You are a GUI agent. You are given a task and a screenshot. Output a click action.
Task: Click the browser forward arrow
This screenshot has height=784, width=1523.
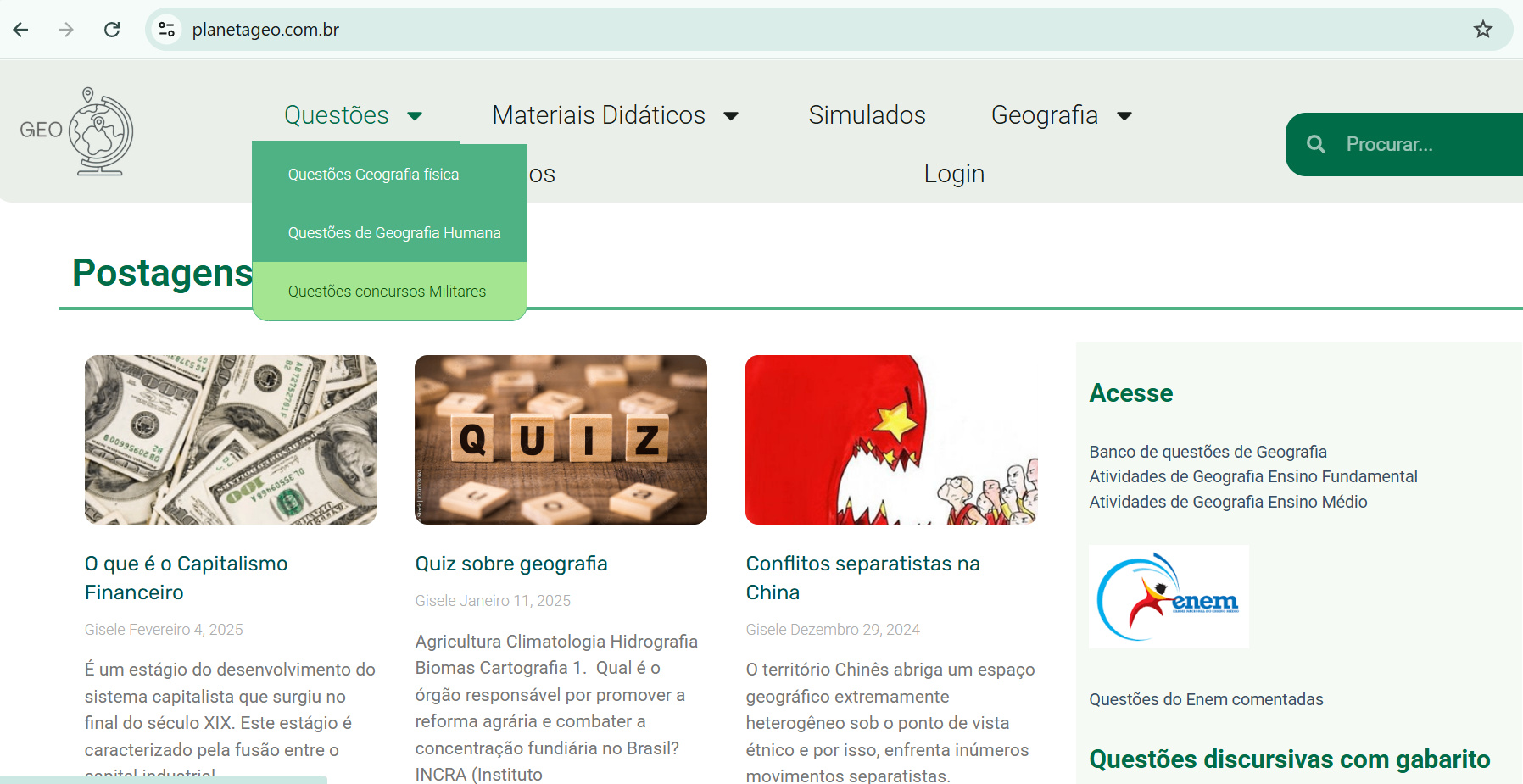coord(66,30)
